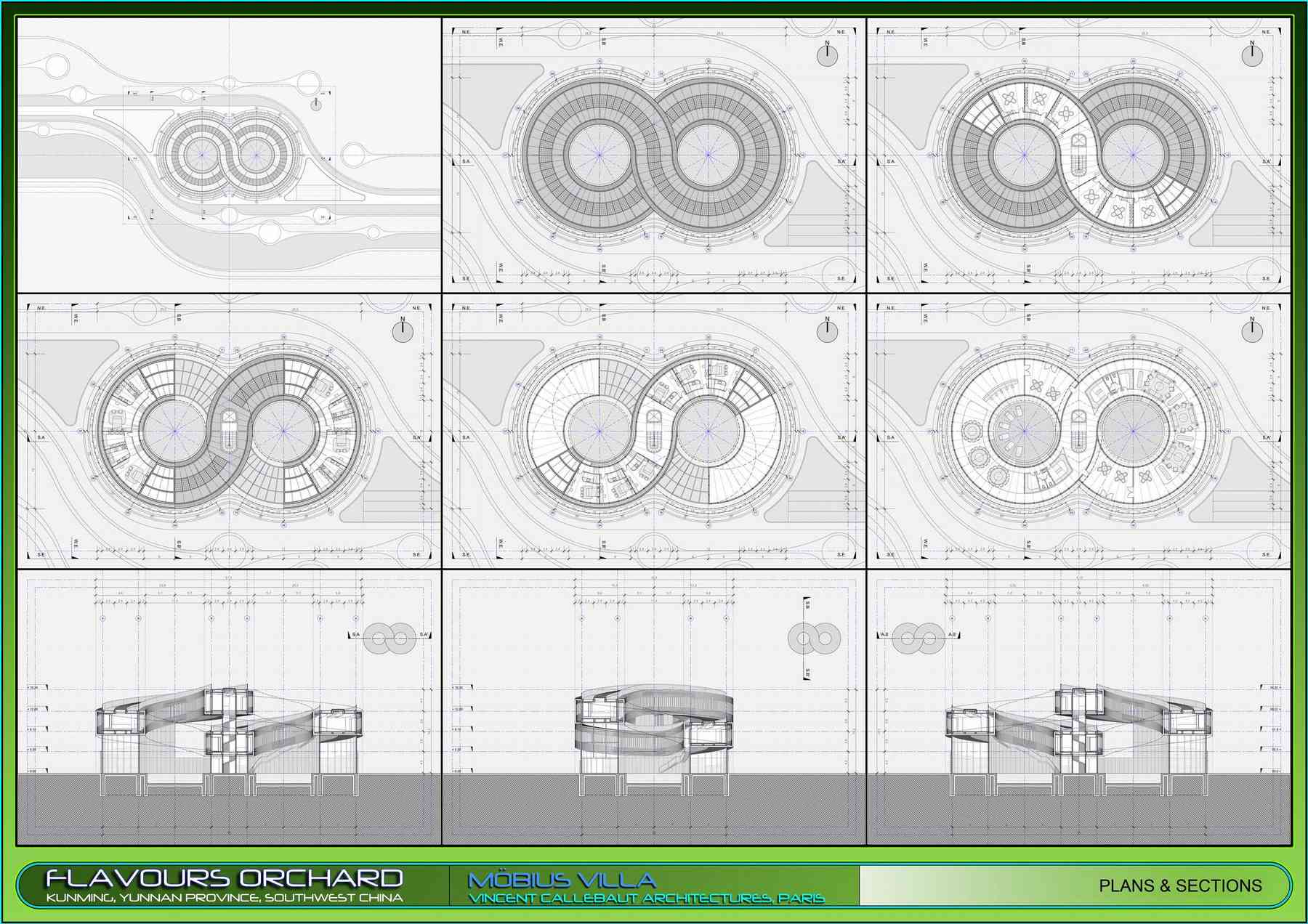Click the MÖBIUS VILLA heading
Image resolution: width=1308 pixels, height=924 pixels.
562,880
